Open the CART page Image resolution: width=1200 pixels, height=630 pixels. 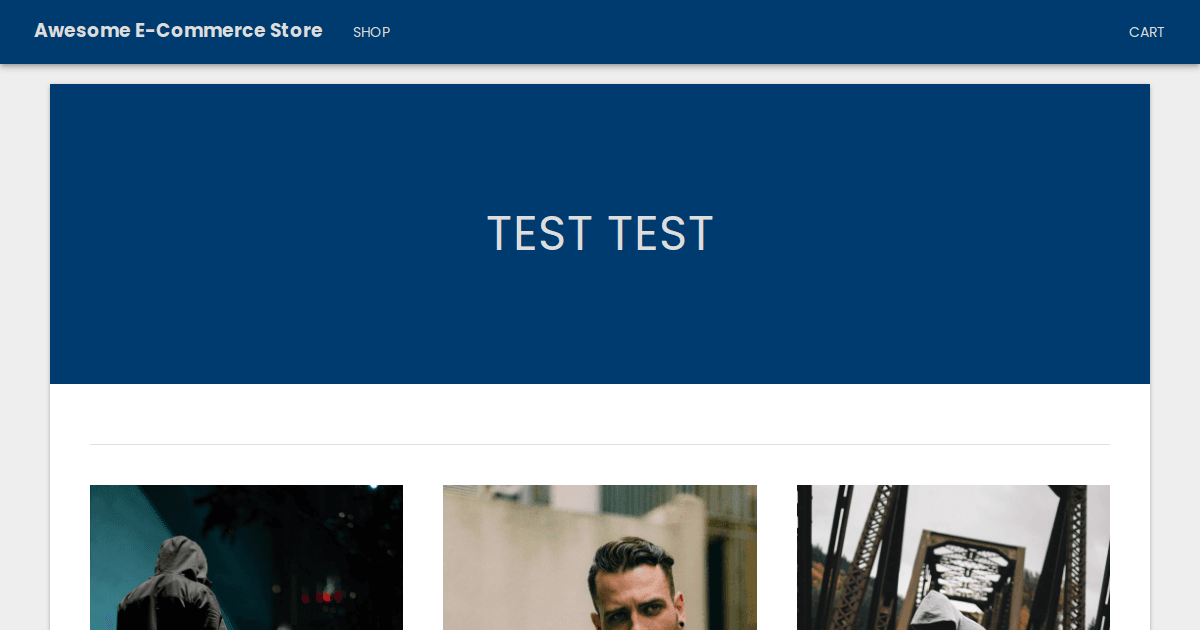point(1146,32)
